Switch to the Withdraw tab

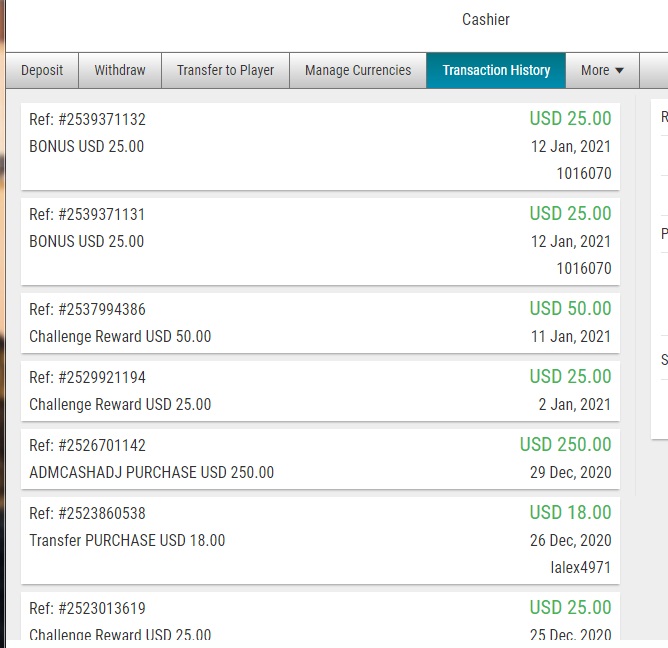[x=120, y=70]
